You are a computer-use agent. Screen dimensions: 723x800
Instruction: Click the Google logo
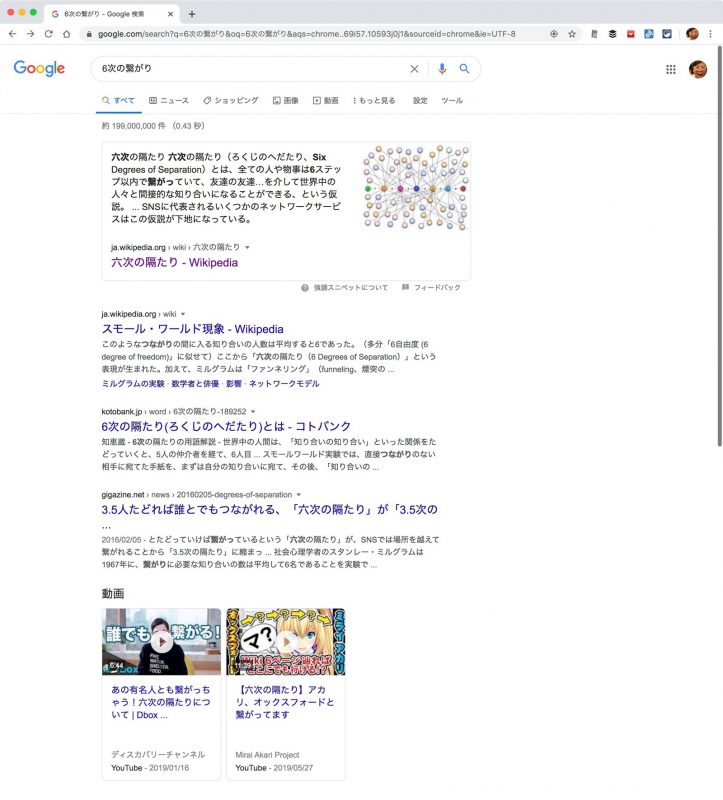[39, 68]
